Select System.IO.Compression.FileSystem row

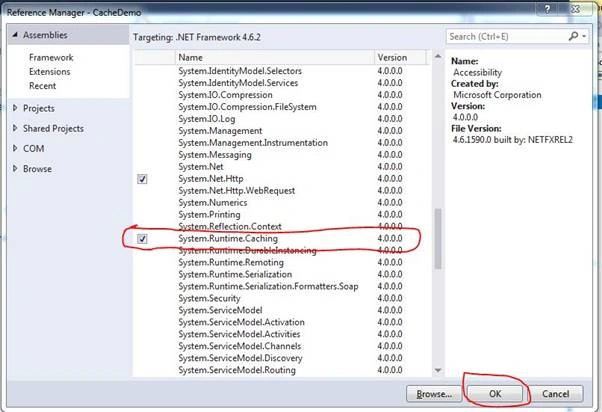[x=281, y=107]
